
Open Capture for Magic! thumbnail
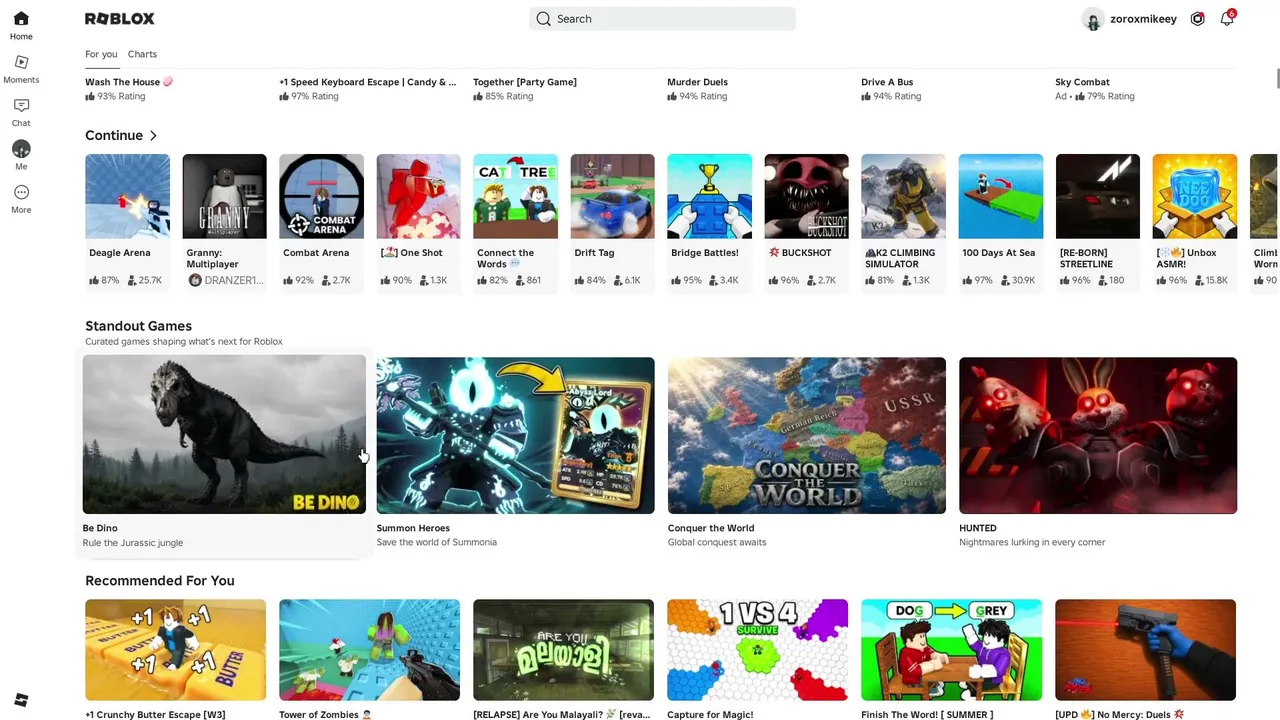pos(757,650)
